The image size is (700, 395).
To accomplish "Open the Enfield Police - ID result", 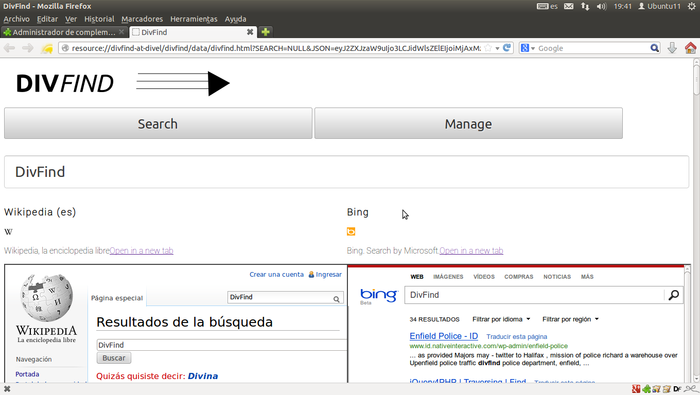I will point(444,336).
